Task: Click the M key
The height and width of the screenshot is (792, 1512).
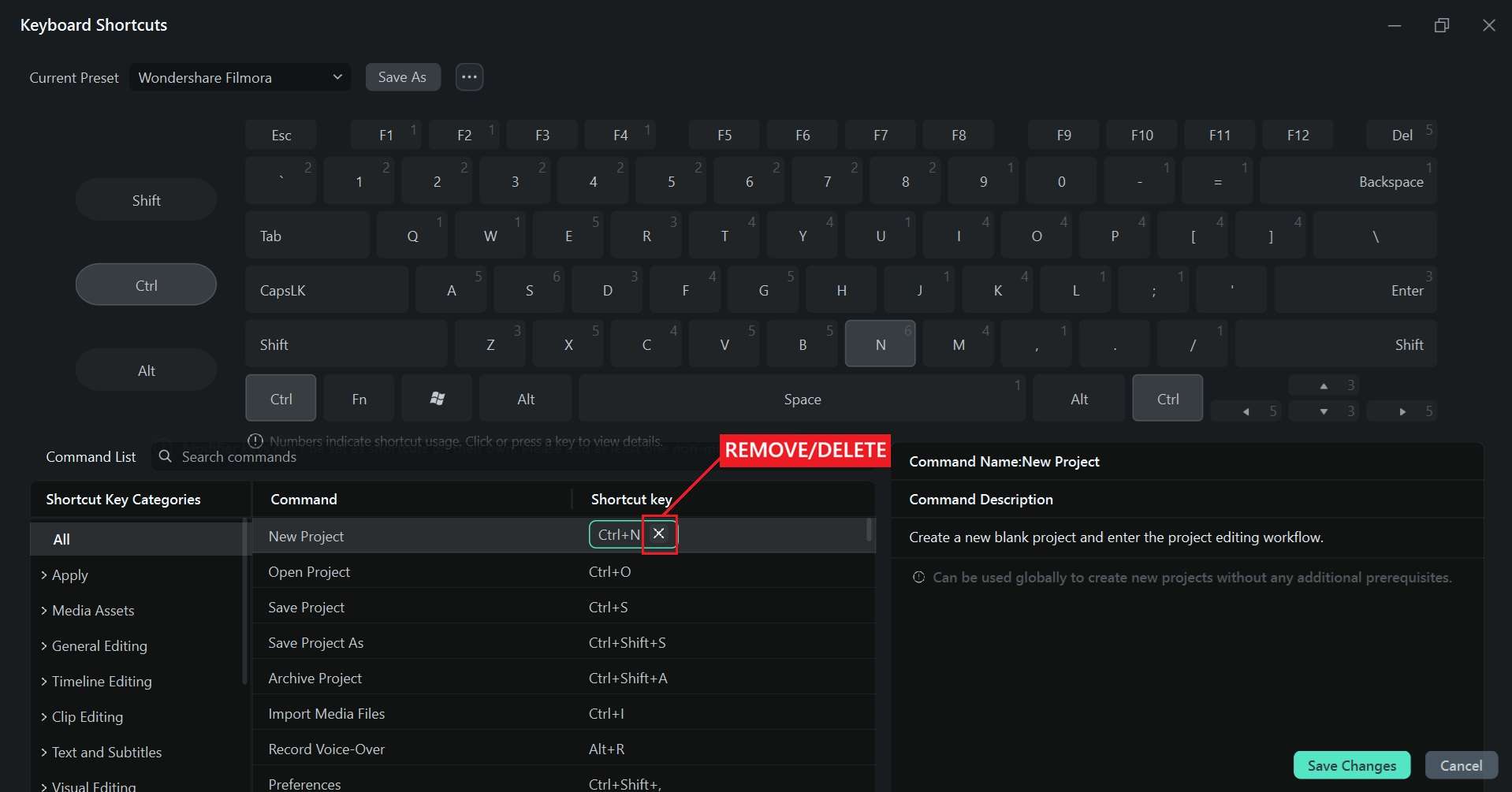Action: pyautogui.click(x=958, y=344)
